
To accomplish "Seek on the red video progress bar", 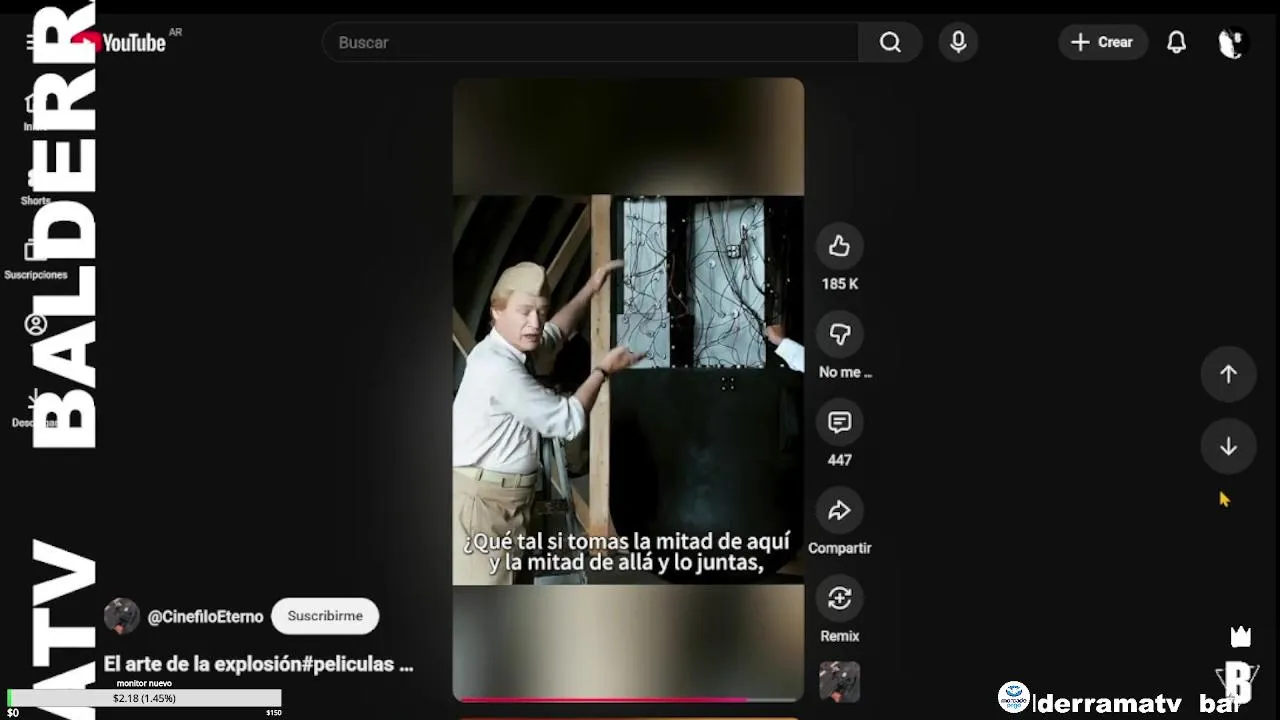I will coord(628,699).
